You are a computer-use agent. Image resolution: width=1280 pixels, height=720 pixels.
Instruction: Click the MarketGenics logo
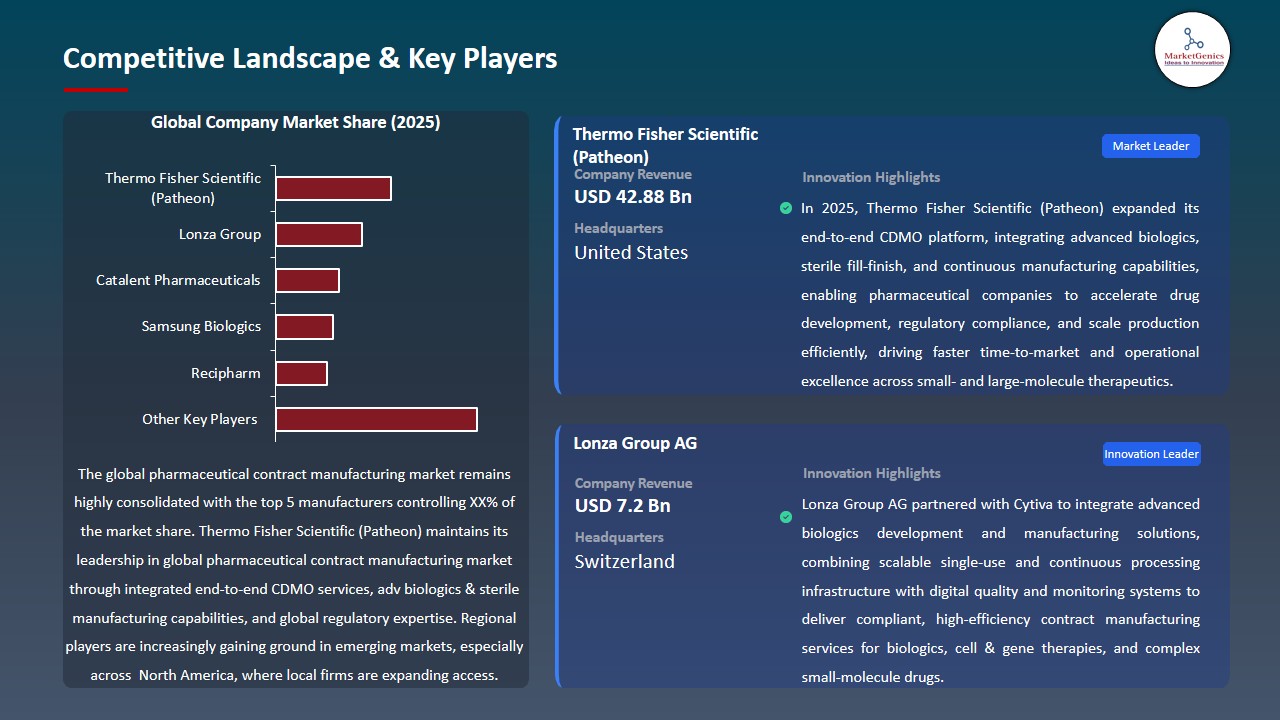tap(1192, 49)
